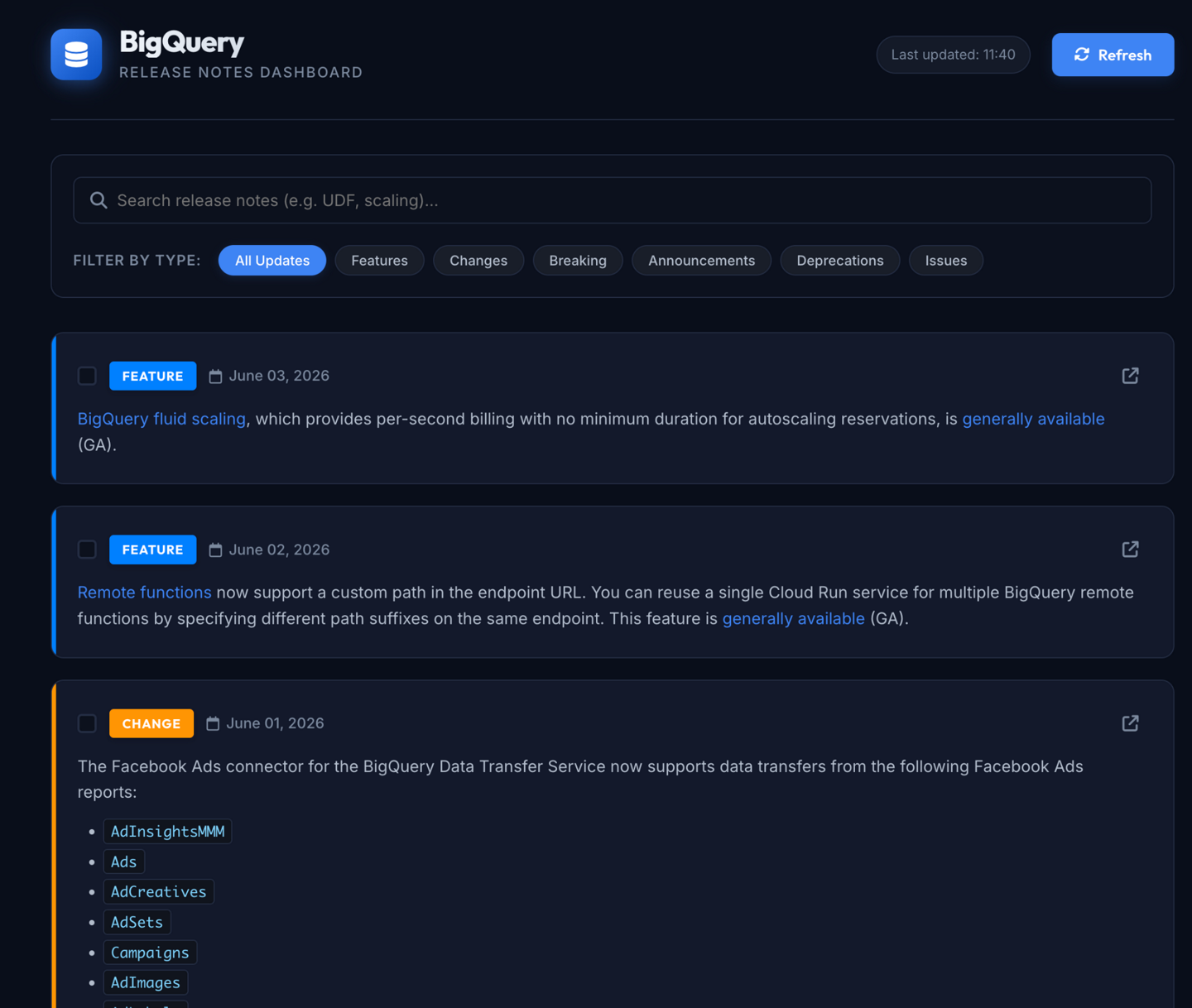
Task: Open generally available link in June 03 note
Action: click(1033, 419)
